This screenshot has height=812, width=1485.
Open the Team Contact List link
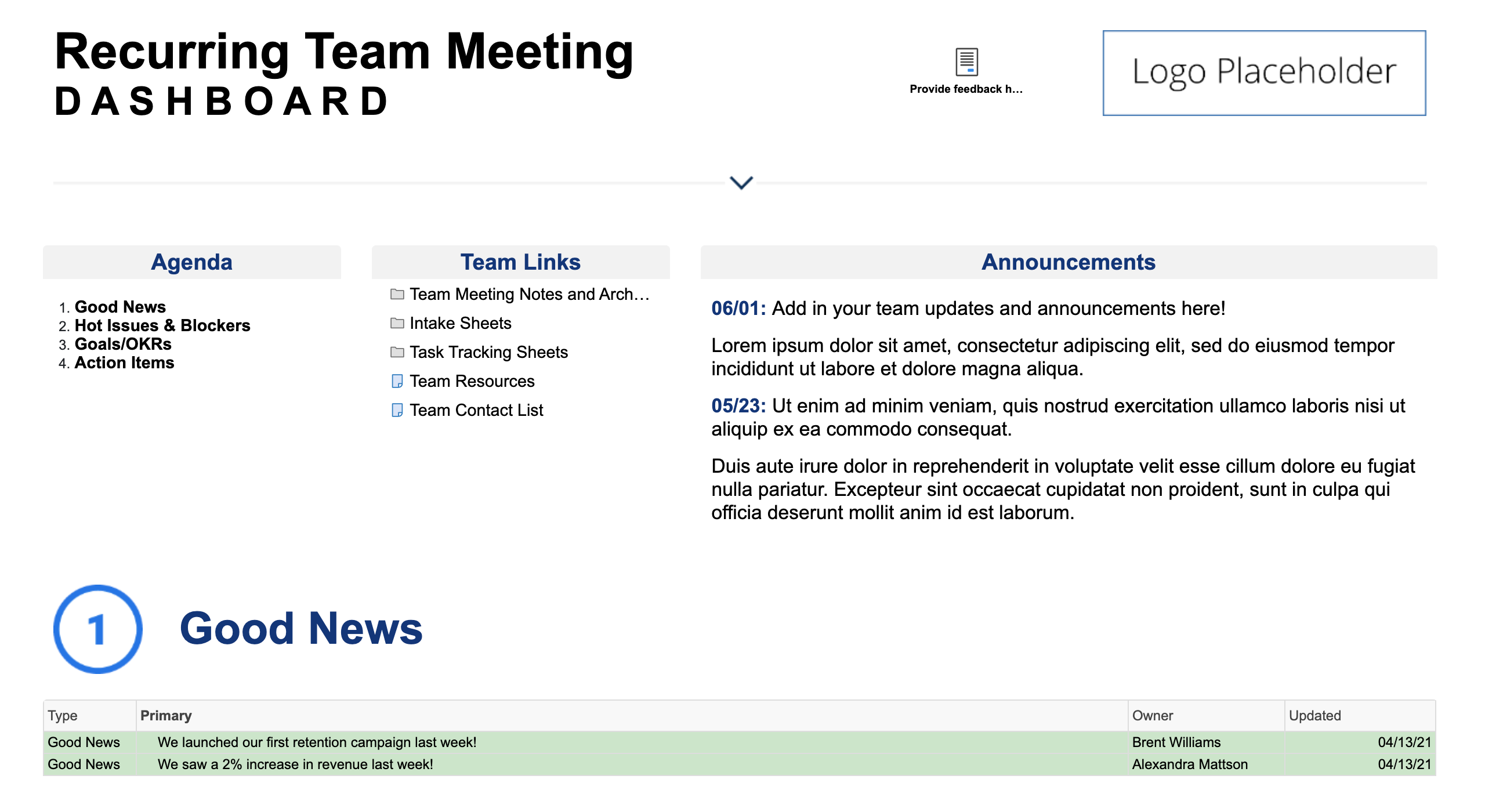(x=476, y=410)
